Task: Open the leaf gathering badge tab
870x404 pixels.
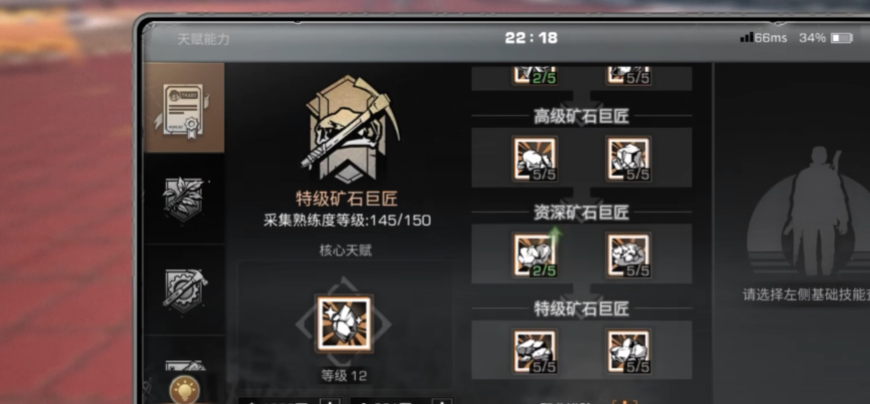Action: [x=184, y=199]
